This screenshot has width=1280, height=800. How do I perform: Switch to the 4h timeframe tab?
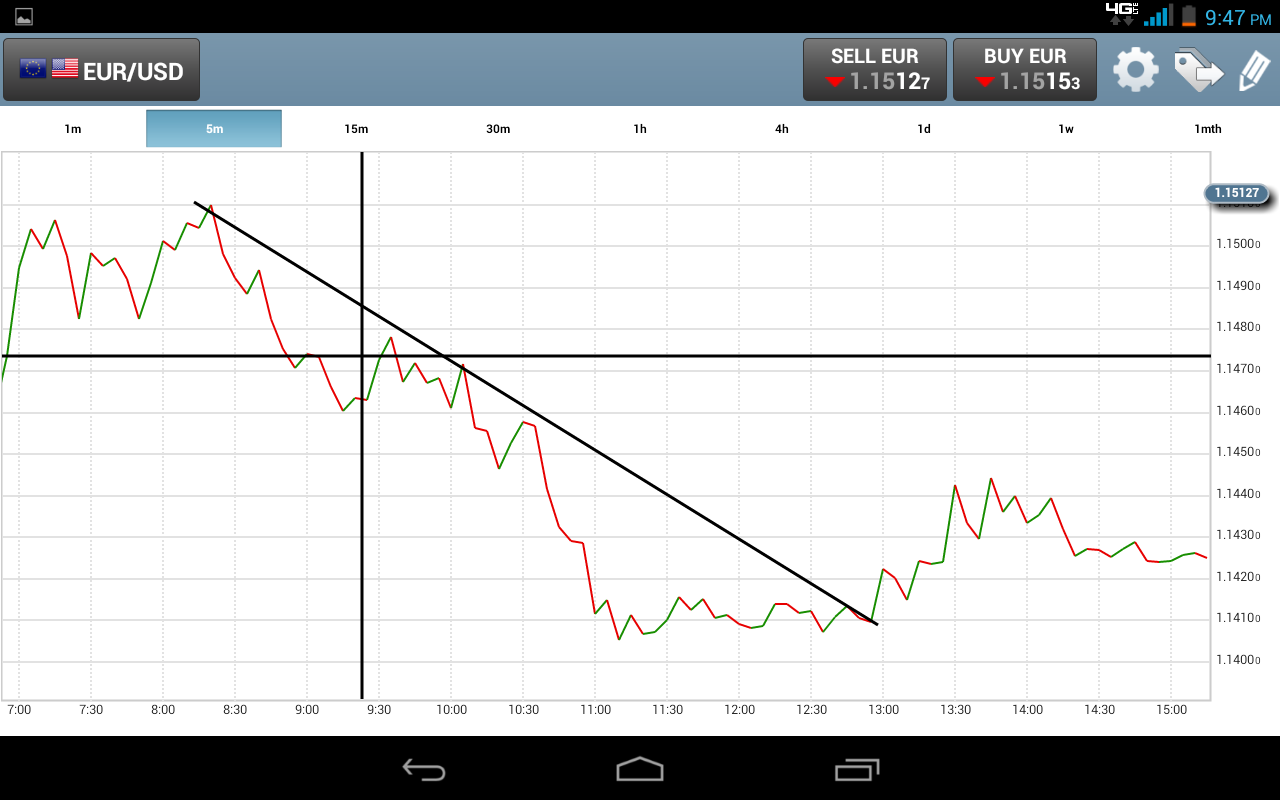click(782, 129)
